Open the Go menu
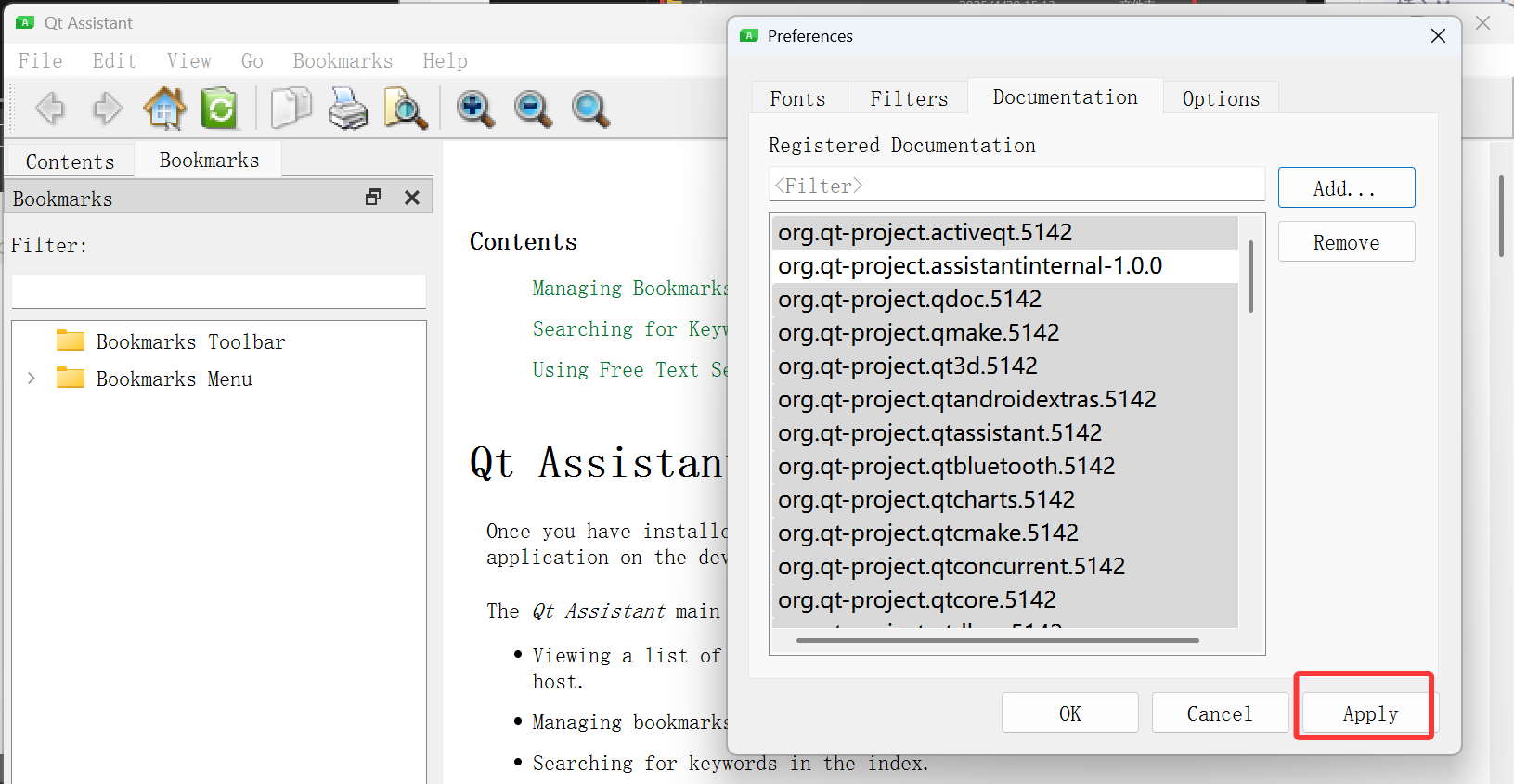This screenshot has width=1514, height=784. click(252, 60)
